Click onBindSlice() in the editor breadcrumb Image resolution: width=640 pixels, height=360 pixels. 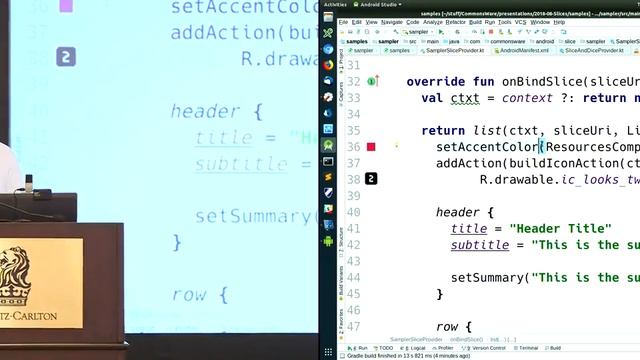tap(466, 340)
